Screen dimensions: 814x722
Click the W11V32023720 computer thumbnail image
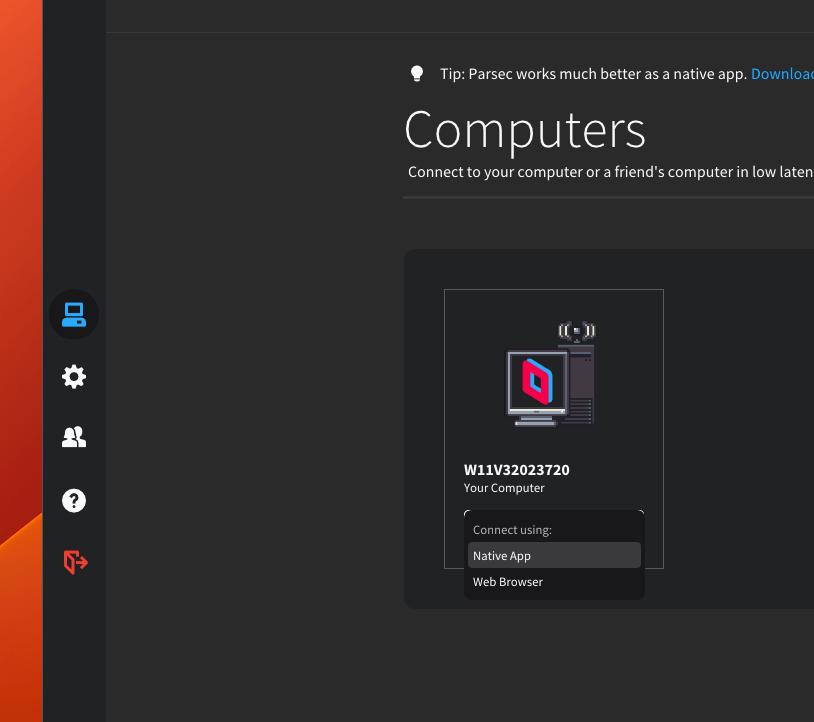click(x=550, y=374)
